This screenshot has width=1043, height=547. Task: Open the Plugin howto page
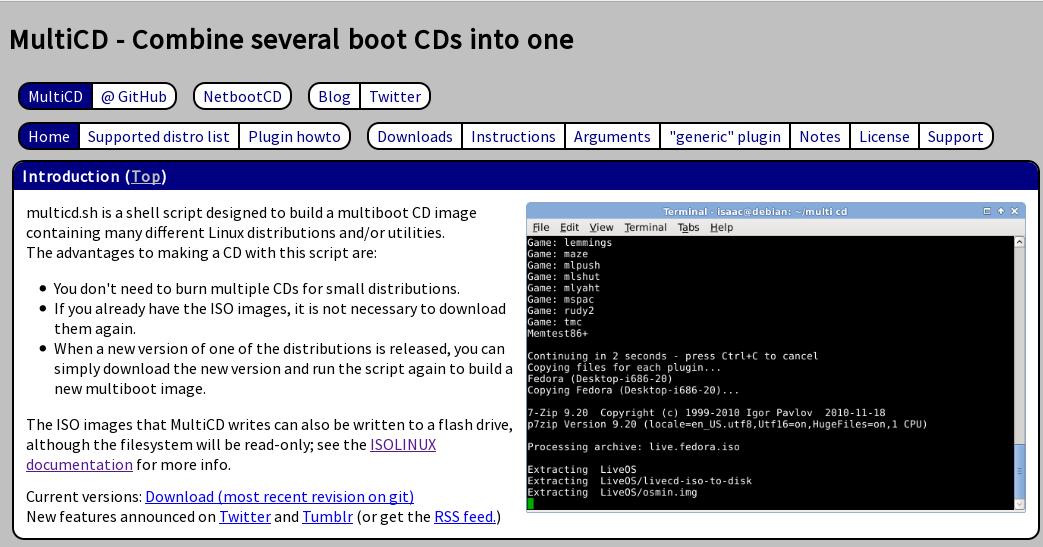pos(295,136)
